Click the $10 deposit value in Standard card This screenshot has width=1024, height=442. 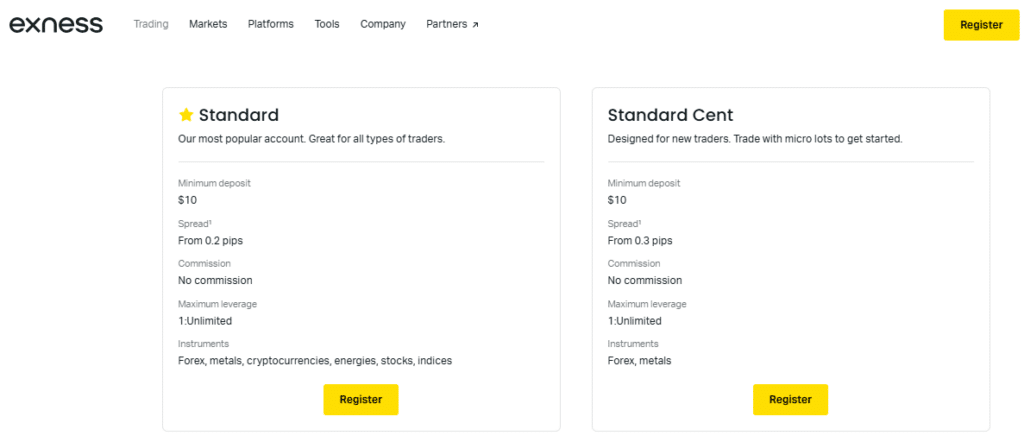pos(187,200)
